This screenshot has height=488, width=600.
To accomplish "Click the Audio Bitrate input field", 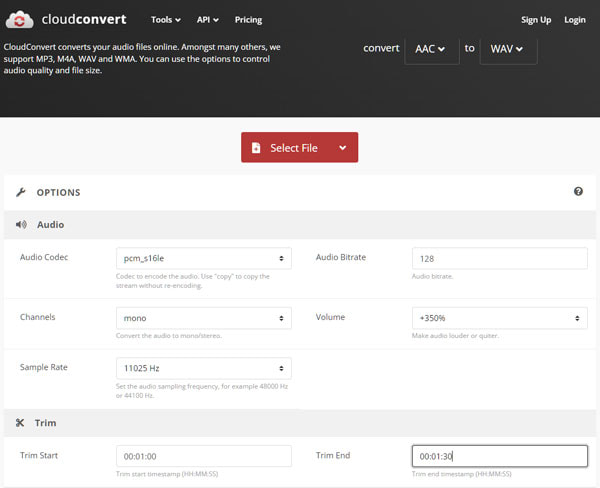I will [x=499, y=258].
